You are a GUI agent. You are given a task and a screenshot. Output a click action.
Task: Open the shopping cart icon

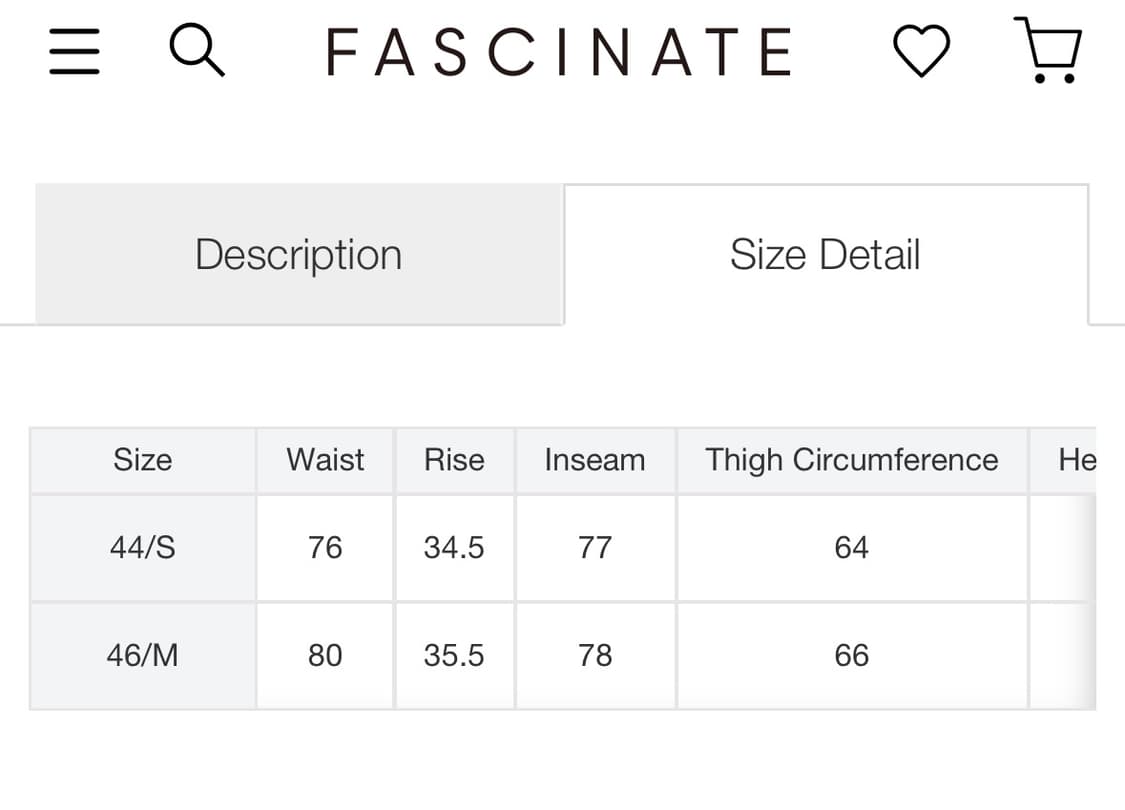click(1048, 50)
